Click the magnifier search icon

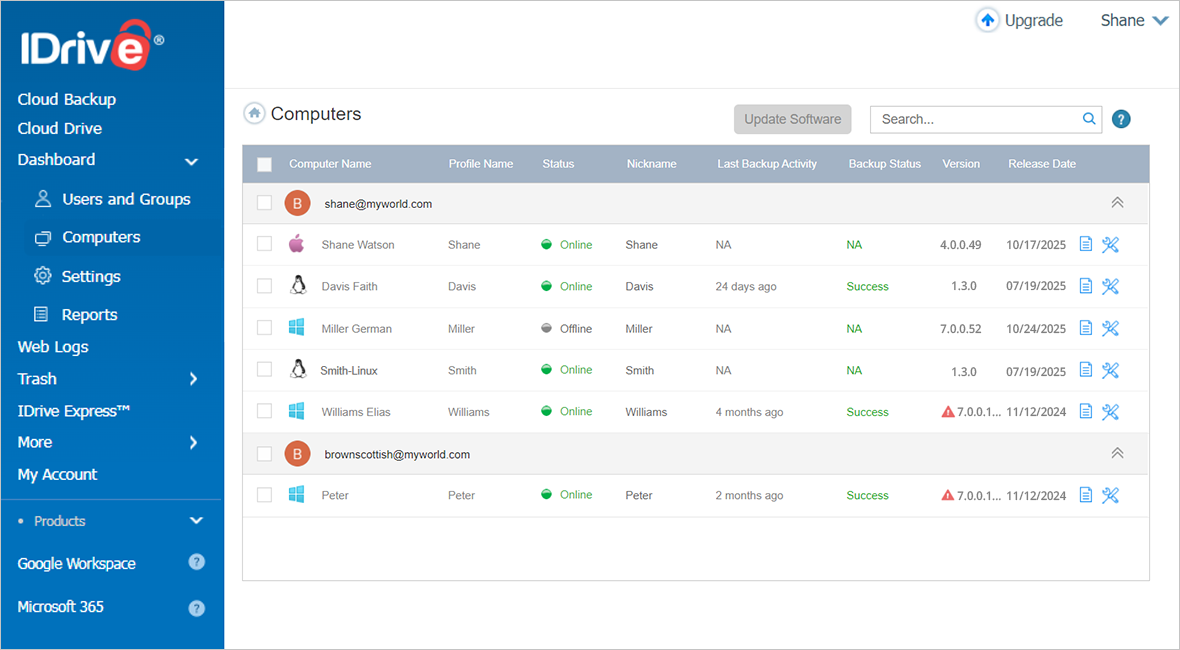click(1089, 119)
